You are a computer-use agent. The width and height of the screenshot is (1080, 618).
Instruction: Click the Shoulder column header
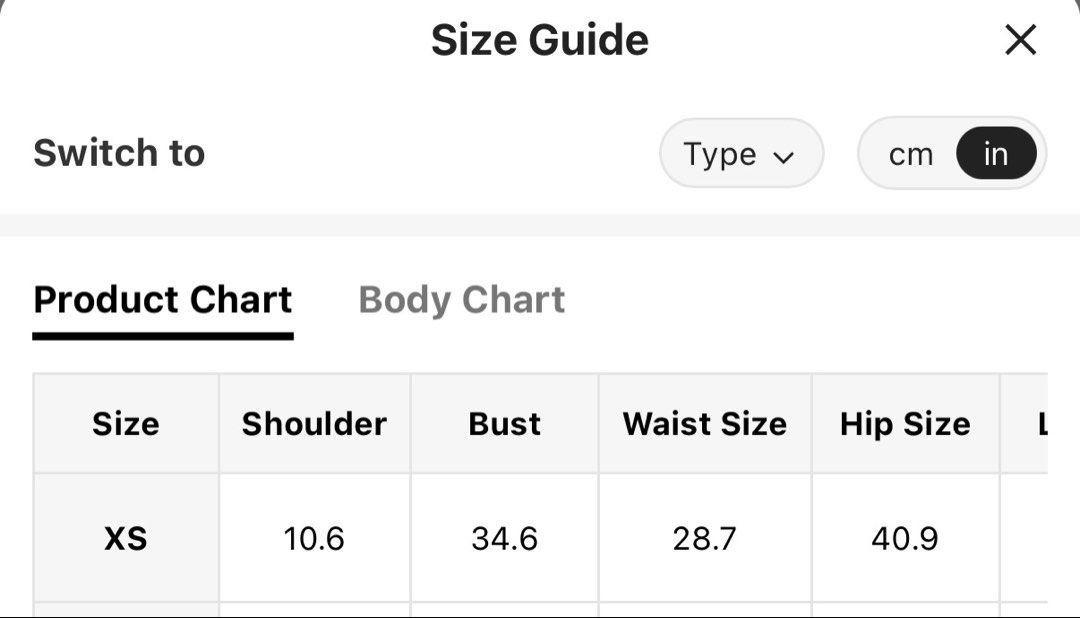click(x=314, y=424)
